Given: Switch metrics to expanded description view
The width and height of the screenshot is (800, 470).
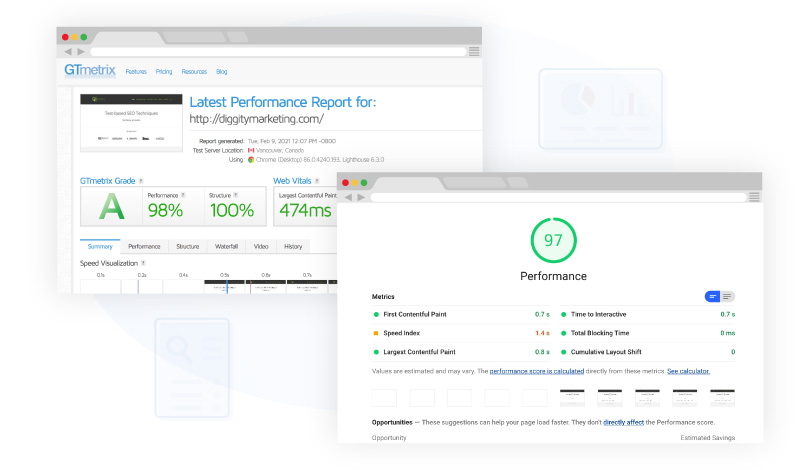Looking at the screenshot, I should click(727, 296).
